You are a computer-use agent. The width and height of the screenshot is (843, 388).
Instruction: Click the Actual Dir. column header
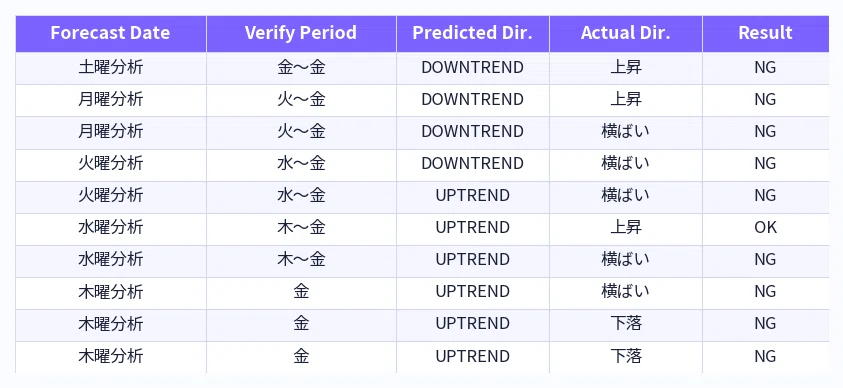pyautogui.click(x=626, y=34)
